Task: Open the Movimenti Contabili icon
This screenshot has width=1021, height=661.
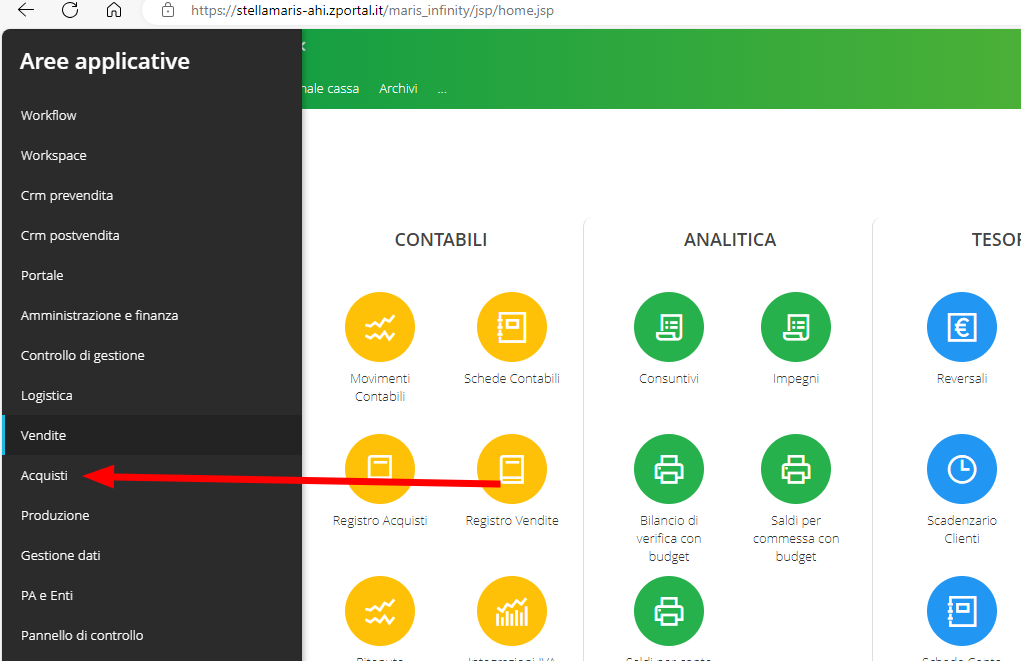Action: tap(379, 327)
